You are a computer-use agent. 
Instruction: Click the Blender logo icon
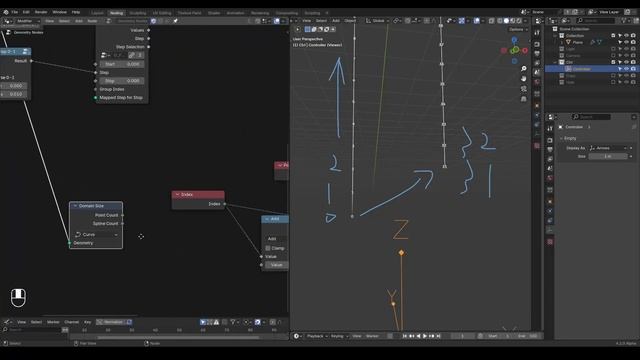tap(6, 12)
